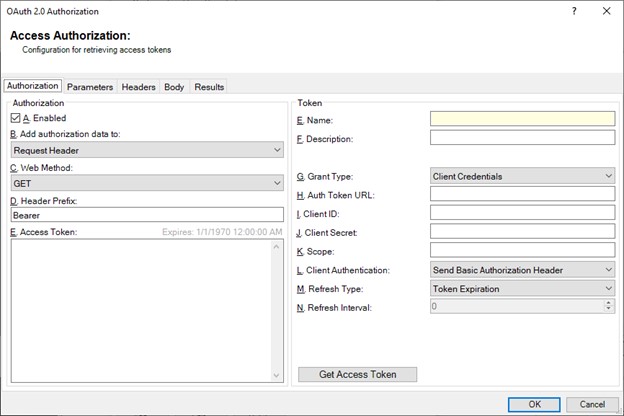
Task: Open the Refresh Type dropdown
Action: [x=522, y=289]
